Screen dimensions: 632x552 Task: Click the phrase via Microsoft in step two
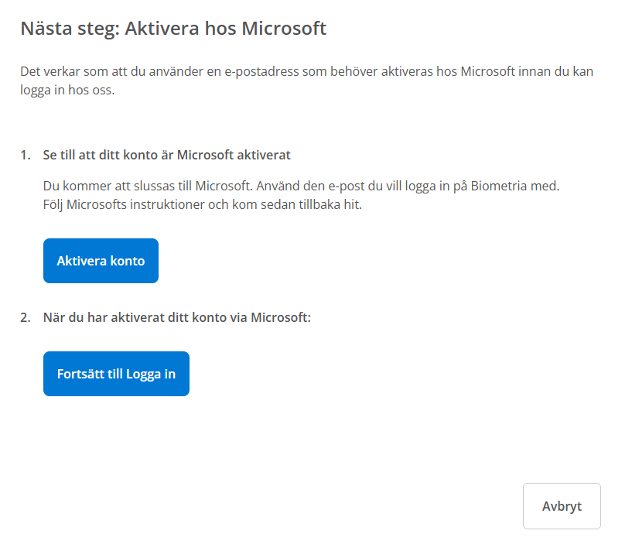coord(270,318)
